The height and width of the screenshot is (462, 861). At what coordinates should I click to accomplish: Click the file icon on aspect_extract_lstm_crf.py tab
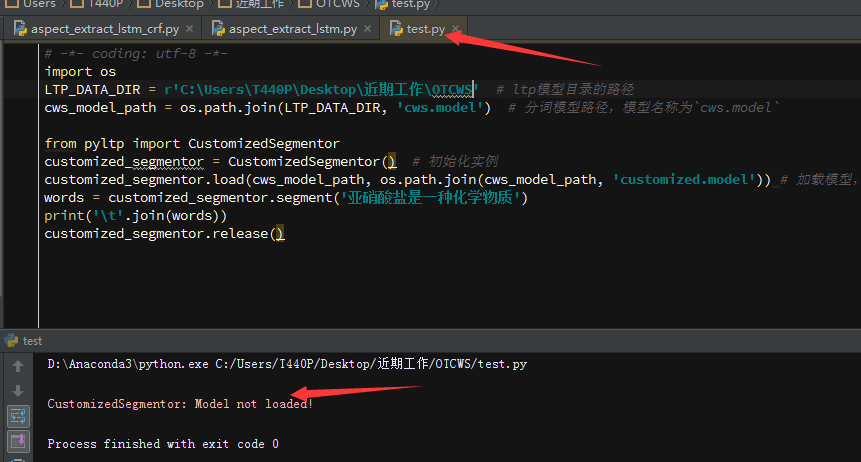20,29
